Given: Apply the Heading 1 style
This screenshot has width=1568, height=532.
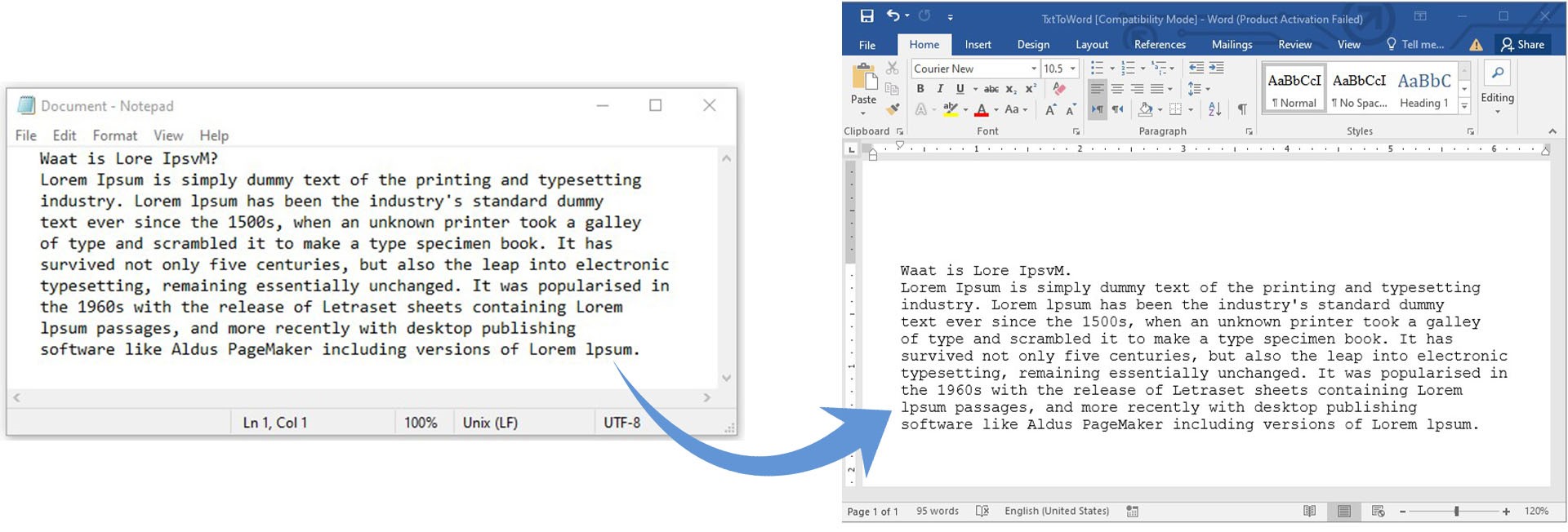Looking at the screenshot, I should tap(1423, 88).
